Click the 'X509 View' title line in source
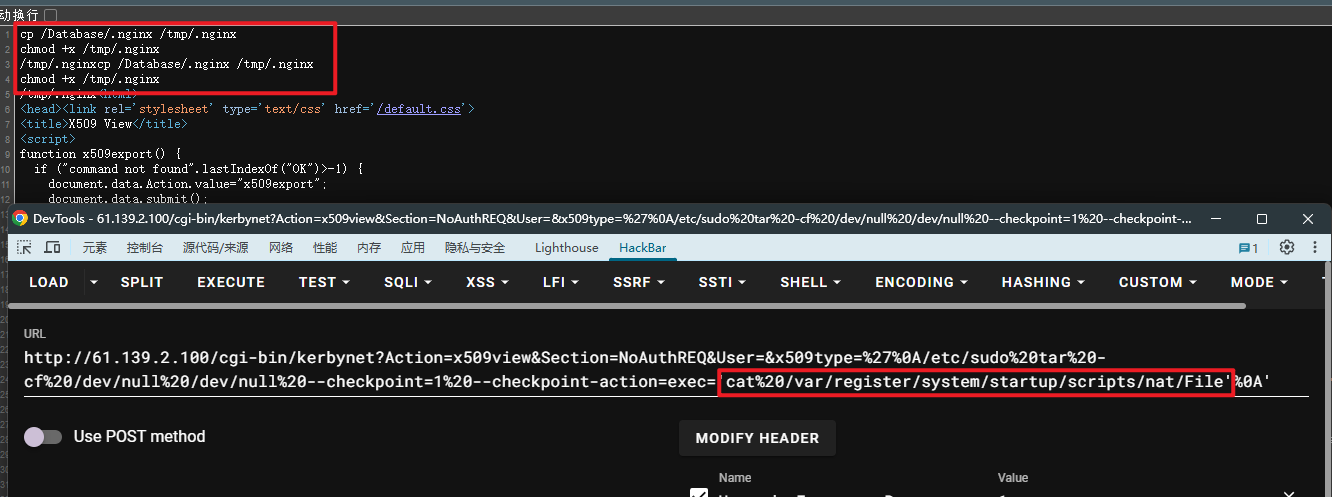The image size is (1332, 497). pos(103,124)
